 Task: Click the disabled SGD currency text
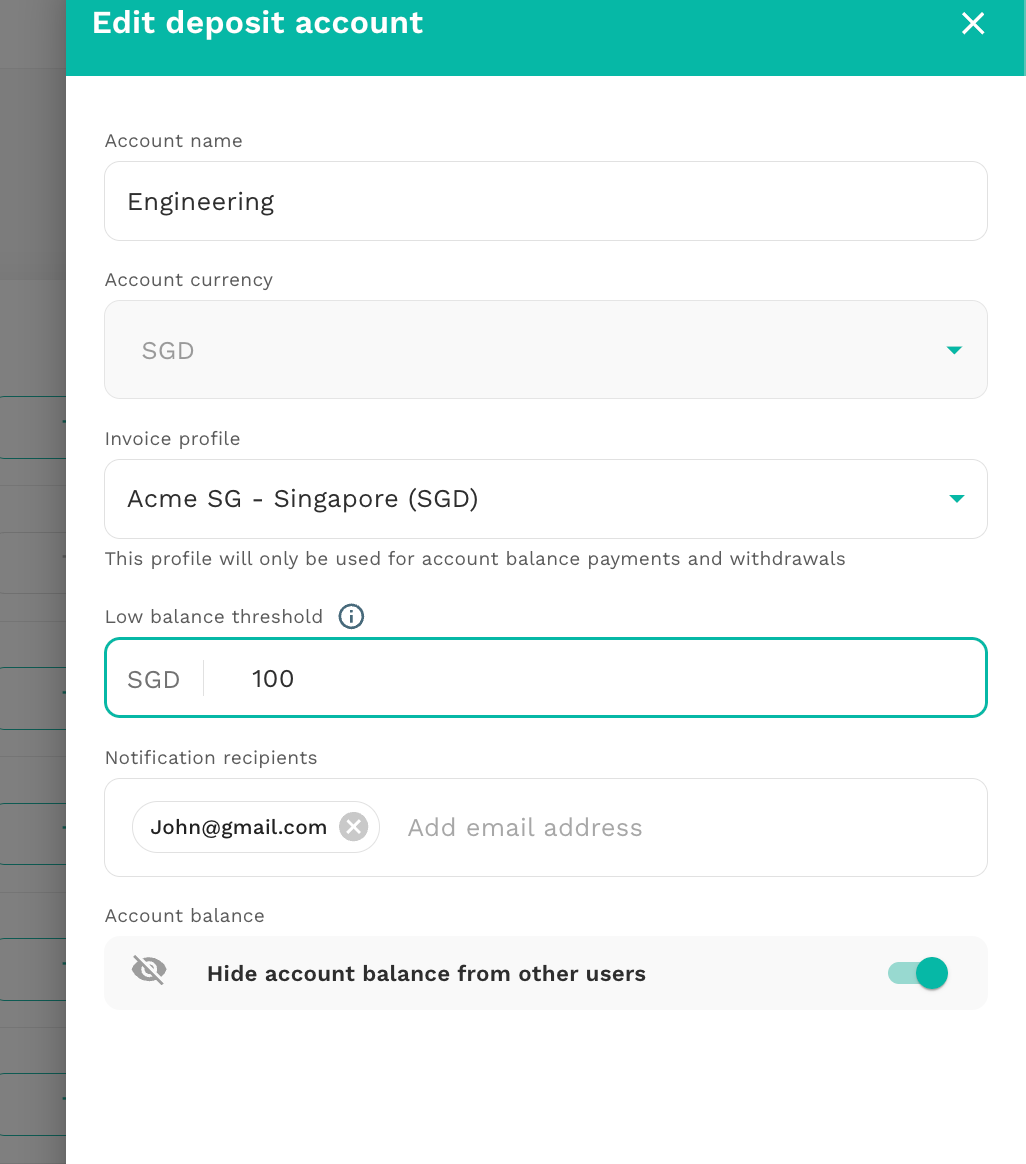click(168, 350)
